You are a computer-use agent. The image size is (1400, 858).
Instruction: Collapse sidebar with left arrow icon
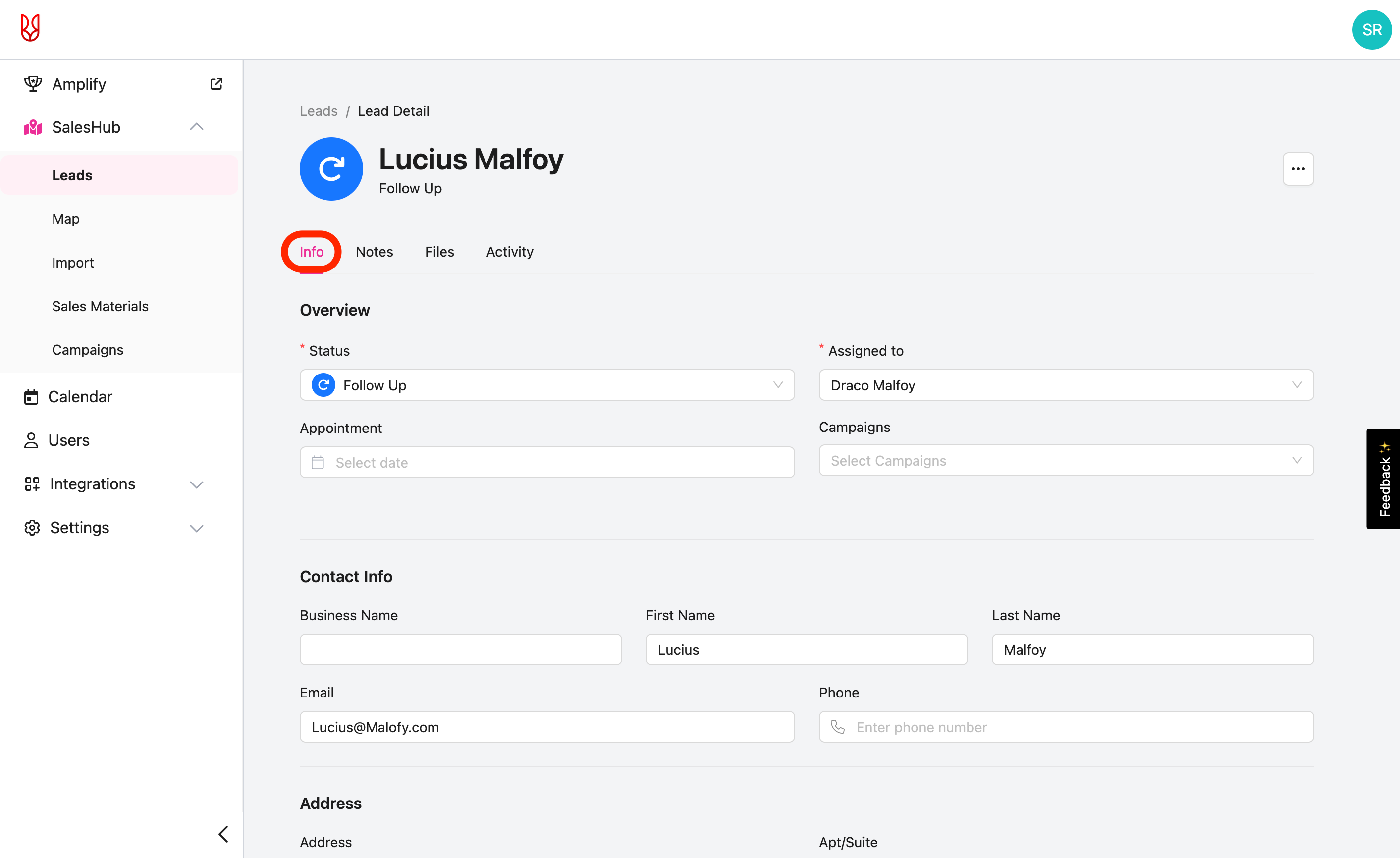pos(223,834)
